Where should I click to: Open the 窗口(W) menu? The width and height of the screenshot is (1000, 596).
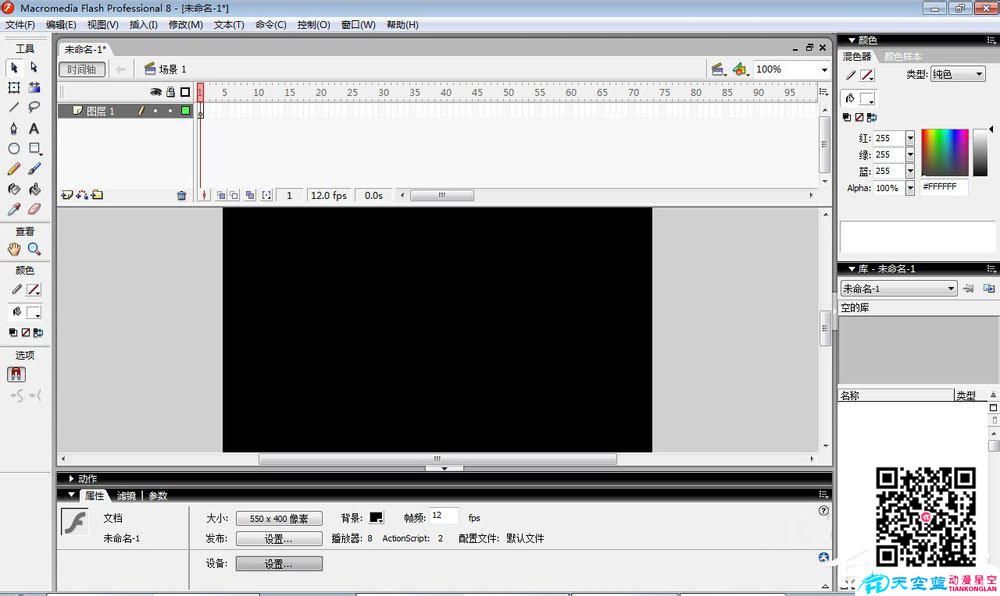(x=358, y=25)
